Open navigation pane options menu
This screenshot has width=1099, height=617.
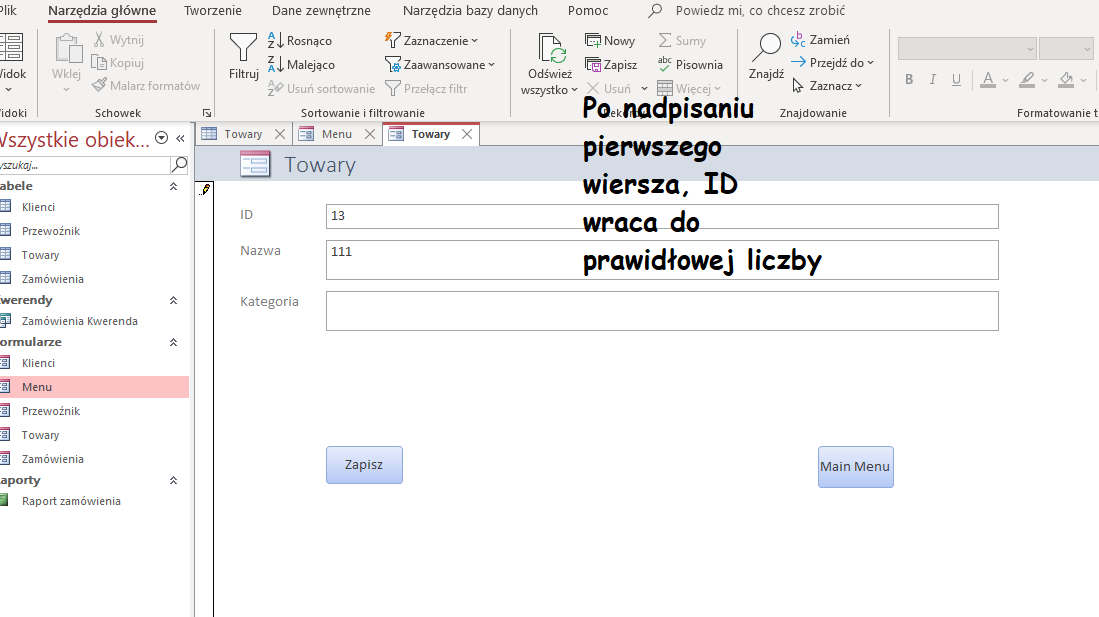pyautogui.click(x=161, y=138)
